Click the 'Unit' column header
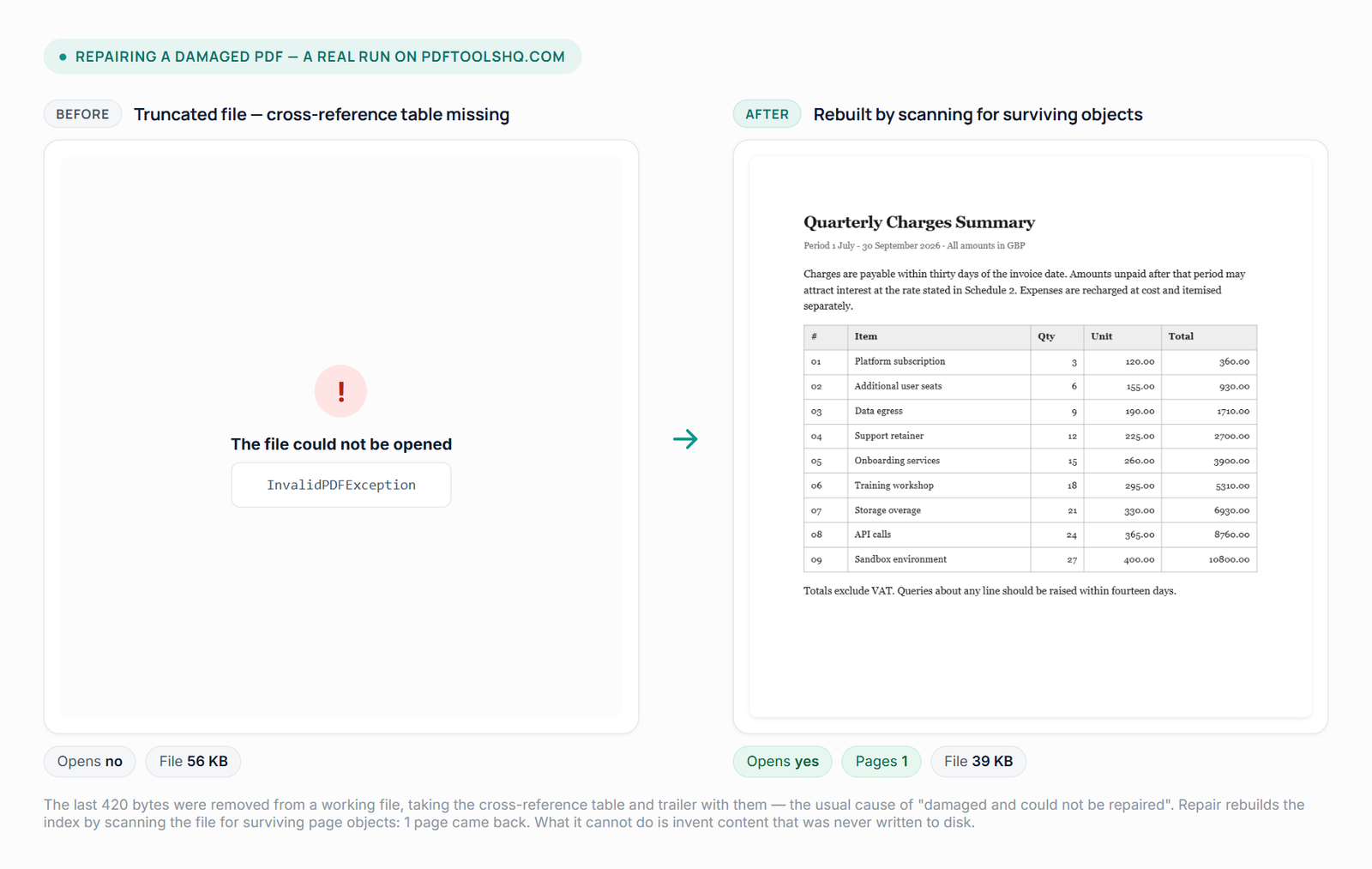The width and height of the screenshot is (1372, 869). [1122, 336]
